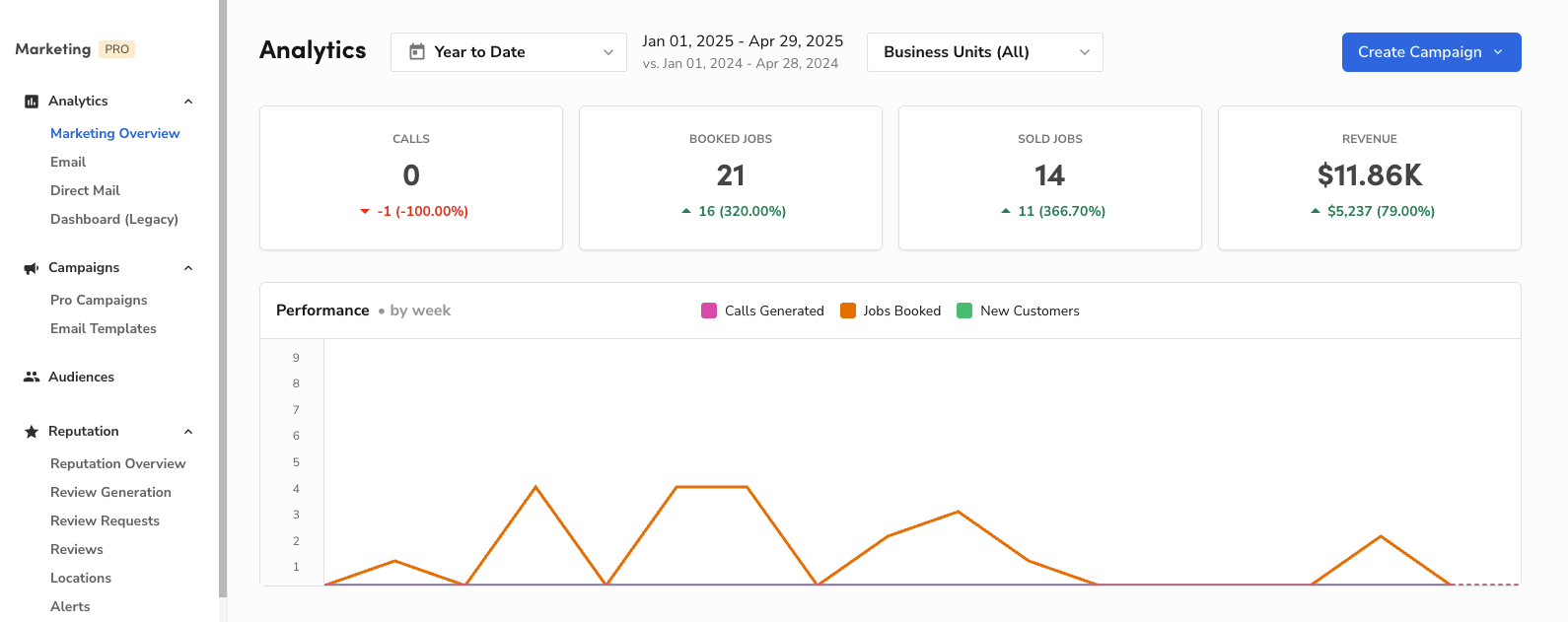Open Direct Mail analytics
The height and width of the screenshot is (622, 1568).
click(85, 190)
